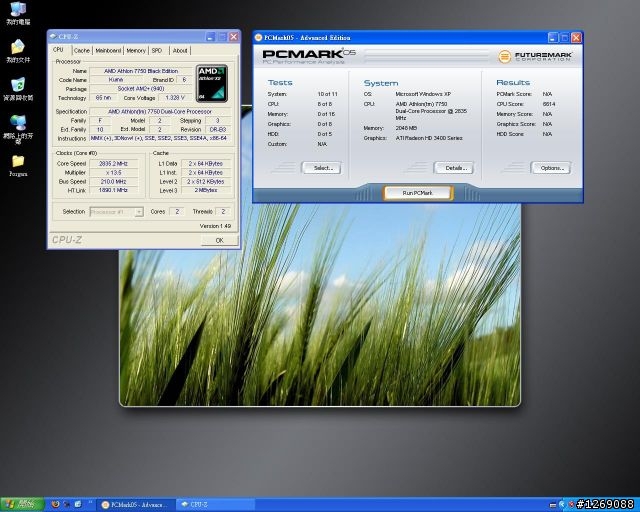This screenshot has width=640, height=512.
Task: Click the Microsoft Windows XP OS text
Action: 423,94
